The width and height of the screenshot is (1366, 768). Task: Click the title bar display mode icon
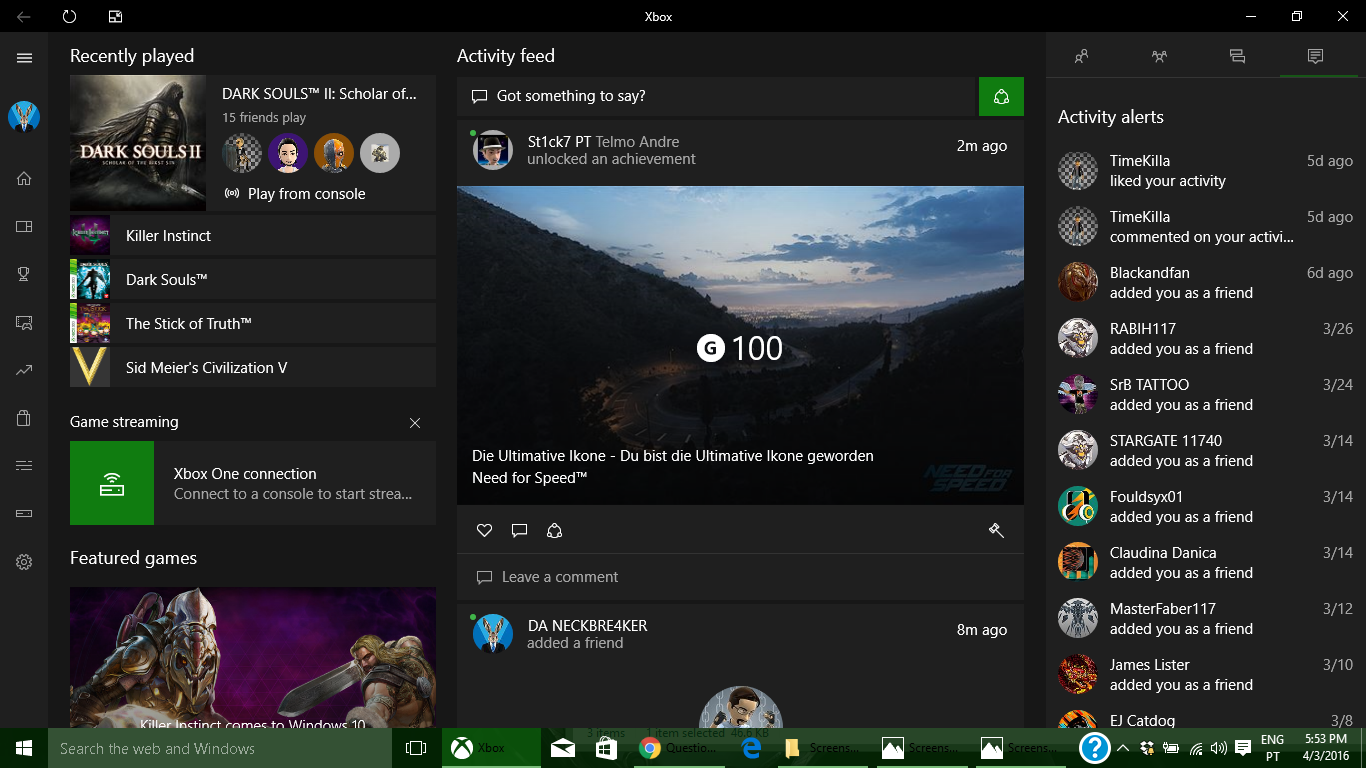point(115,16)
